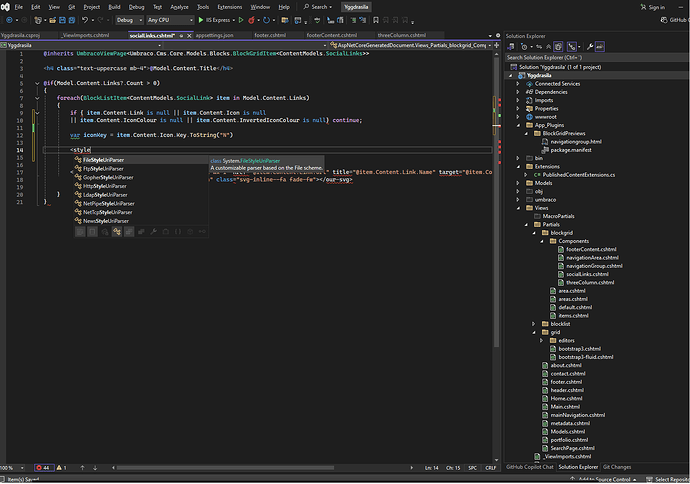The height and width of the screenshot is (484, 690).
Task: Open Properties wrench icon in Solution Explorer
Action: coord(590,47)
